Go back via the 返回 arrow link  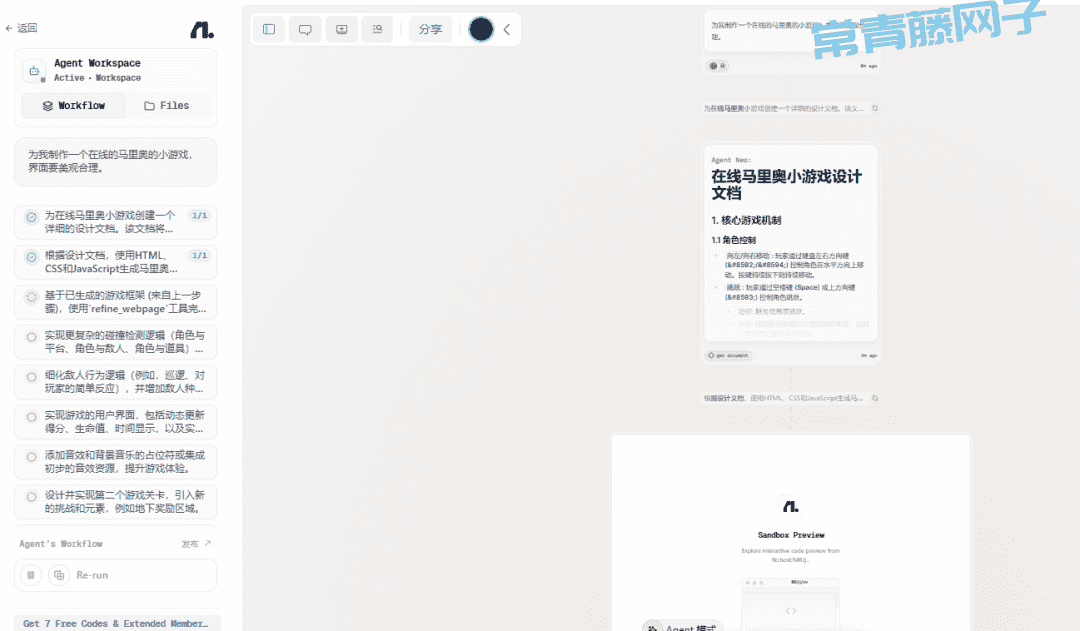point(21,28)
